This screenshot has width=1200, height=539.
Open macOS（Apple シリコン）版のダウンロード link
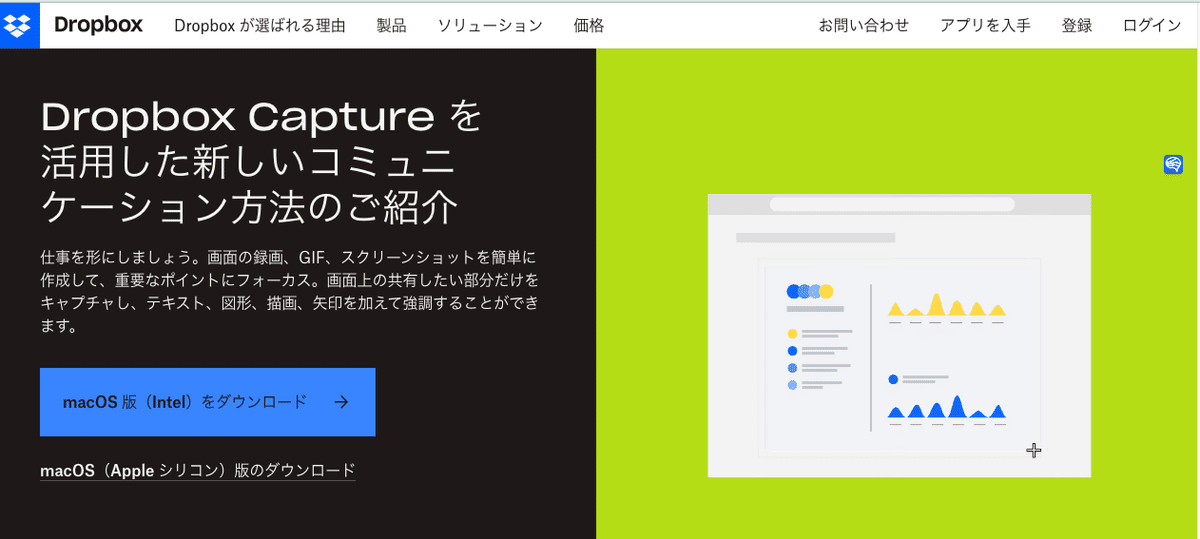198,470
